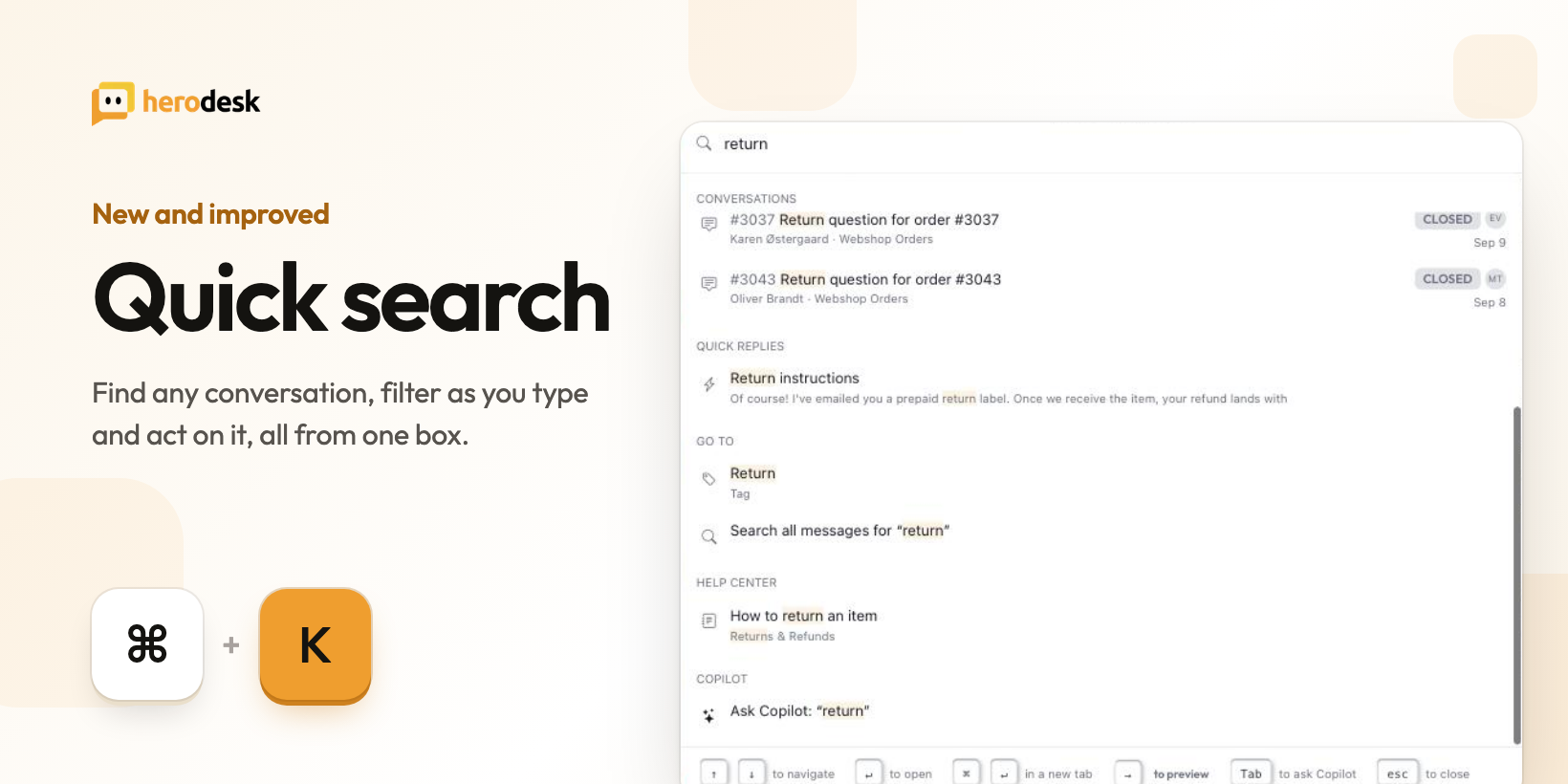Click the results list scrollbar

1516,575
